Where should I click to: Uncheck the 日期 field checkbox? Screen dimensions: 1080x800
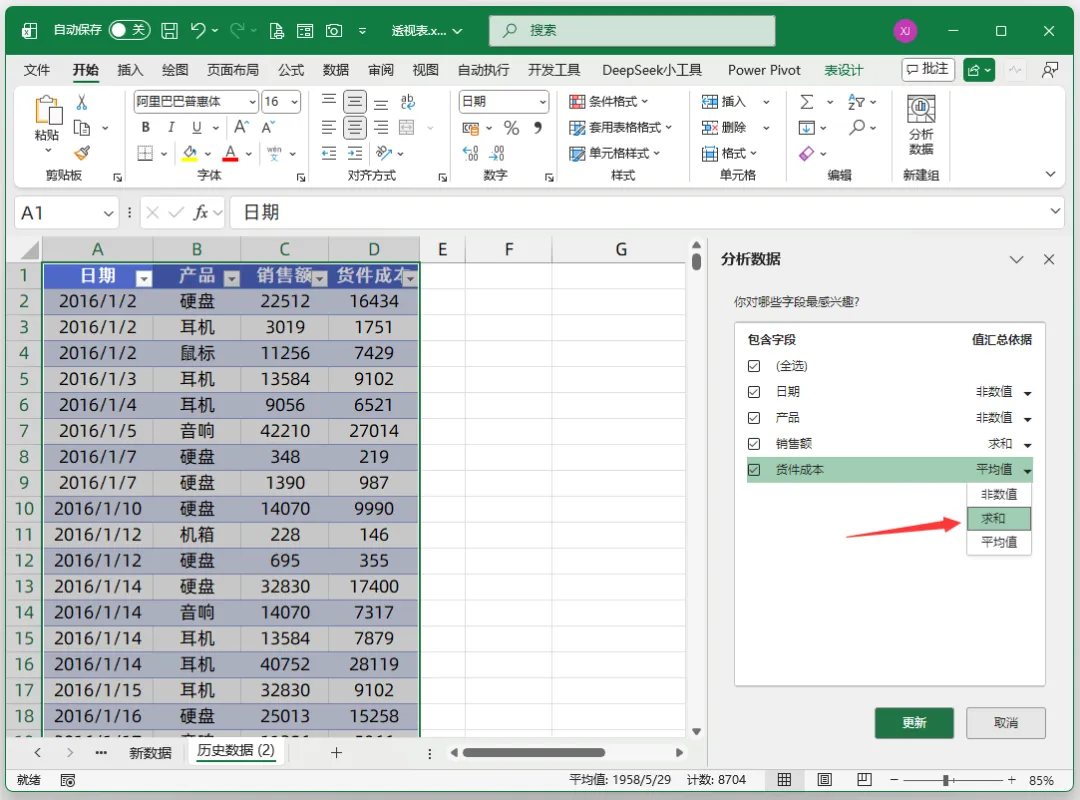tap(754, 392)
